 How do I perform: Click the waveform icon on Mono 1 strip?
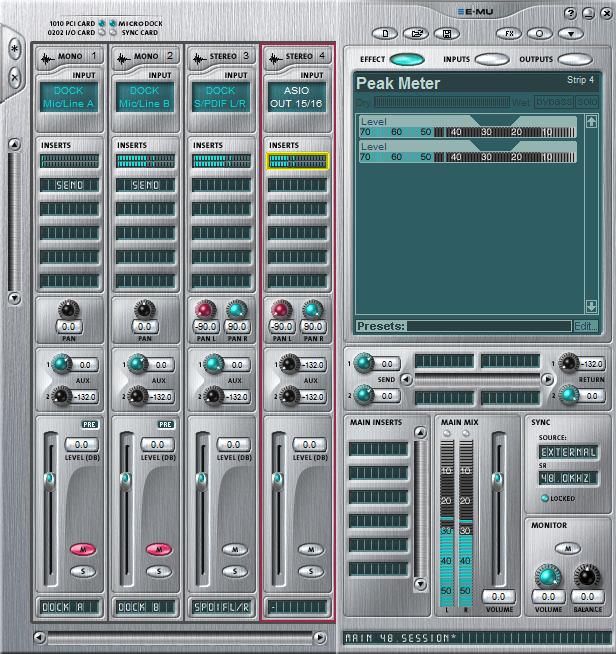click(48, 58)
